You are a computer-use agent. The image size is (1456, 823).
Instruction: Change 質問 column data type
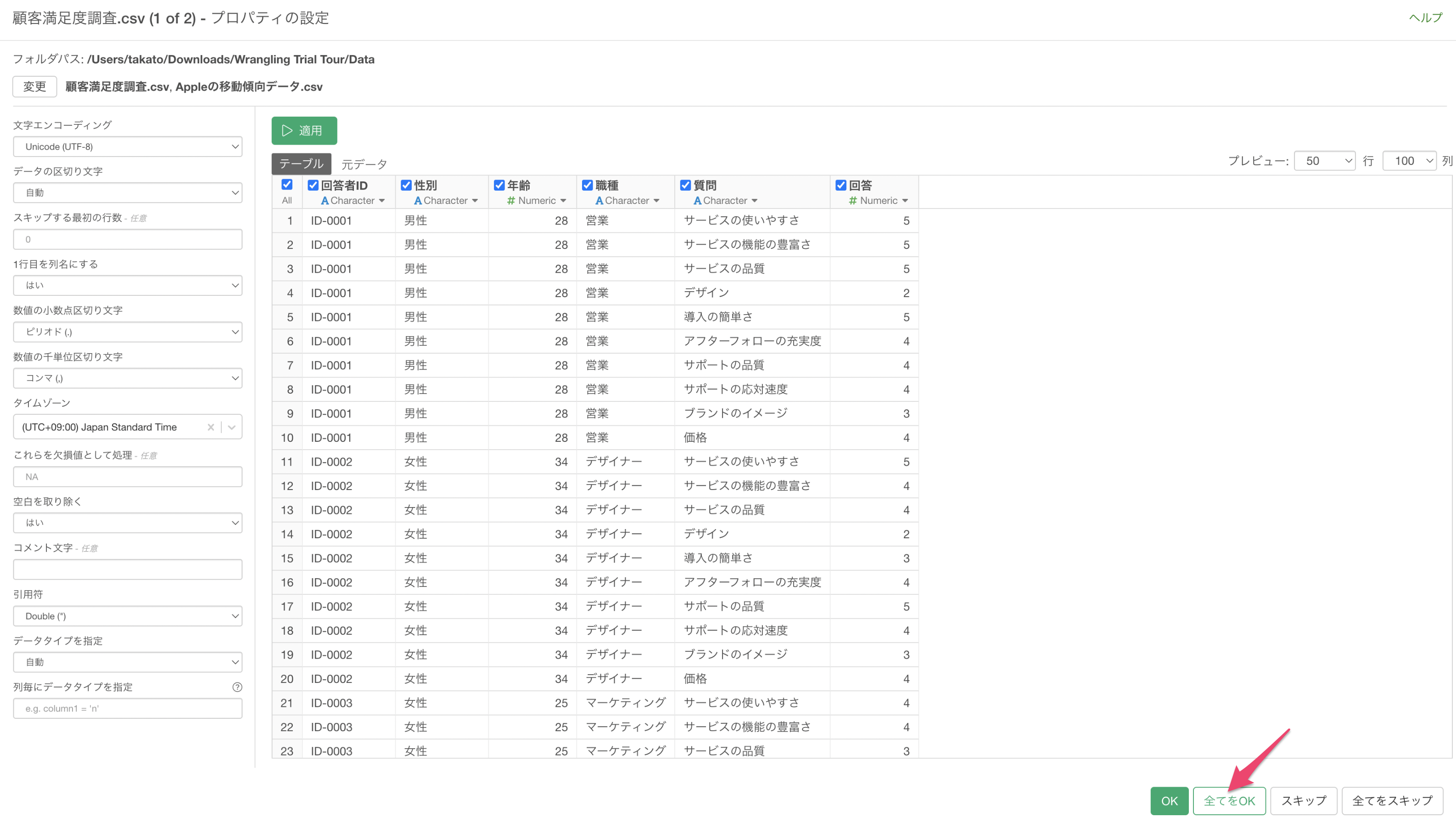click(726, 200)
